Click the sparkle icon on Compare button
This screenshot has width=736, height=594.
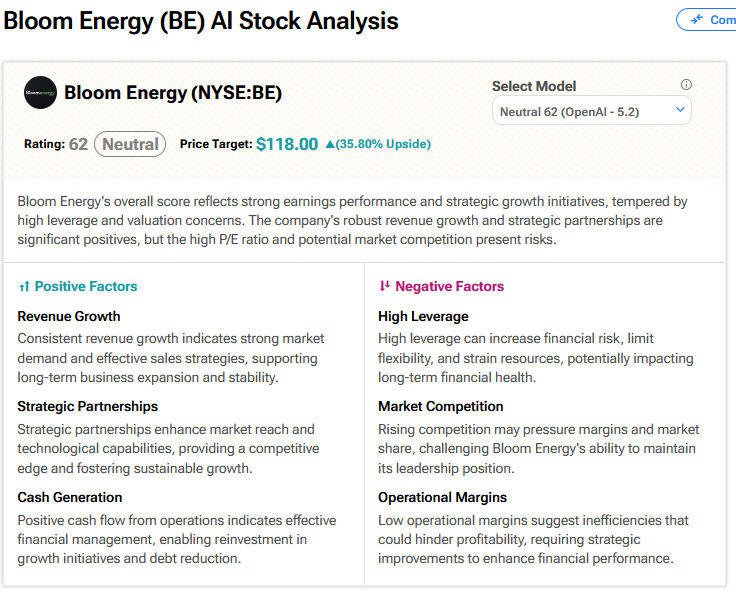click(696, 19)
